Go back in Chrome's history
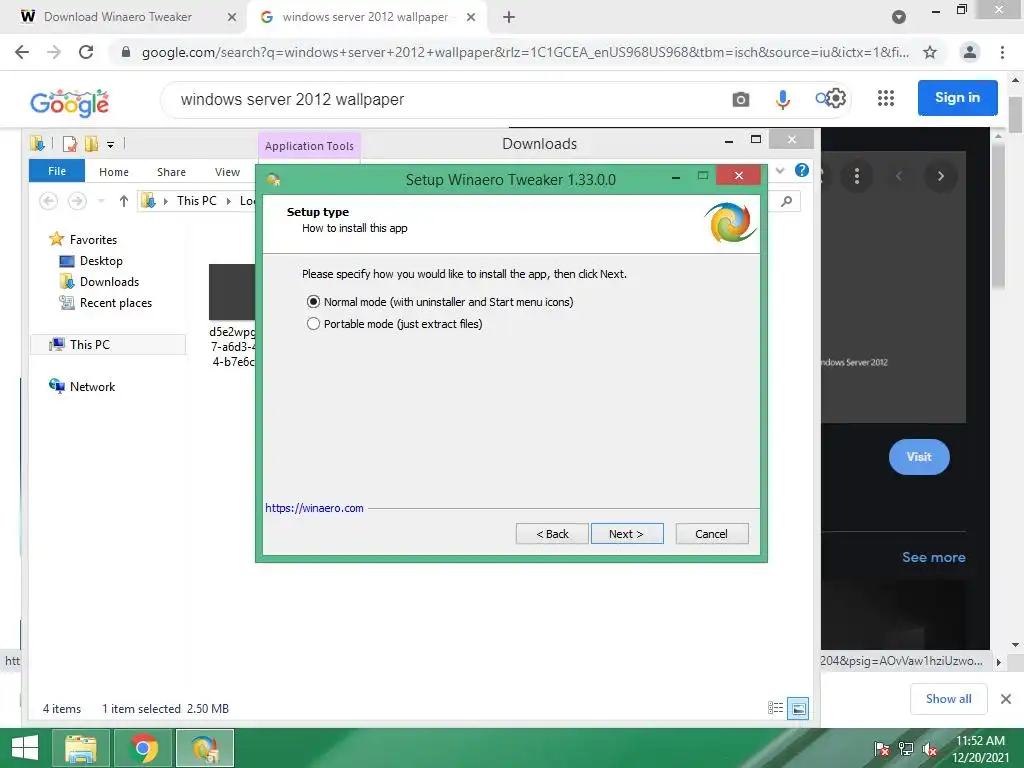The width and height of the screenshot is (1024, 768). (x=22, y=52)
